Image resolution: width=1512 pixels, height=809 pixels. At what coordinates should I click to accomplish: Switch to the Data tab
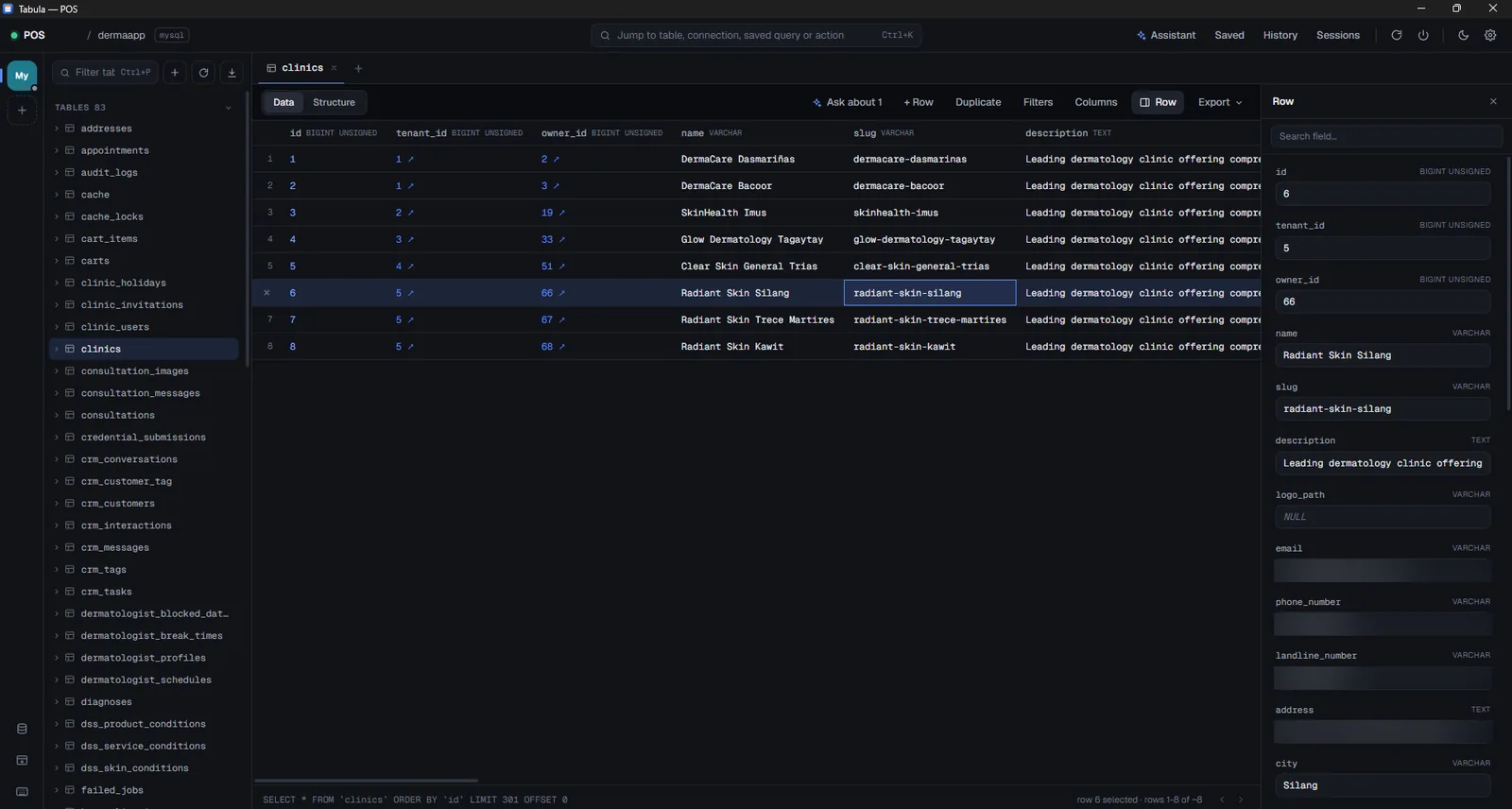click(x=283, y=102)
